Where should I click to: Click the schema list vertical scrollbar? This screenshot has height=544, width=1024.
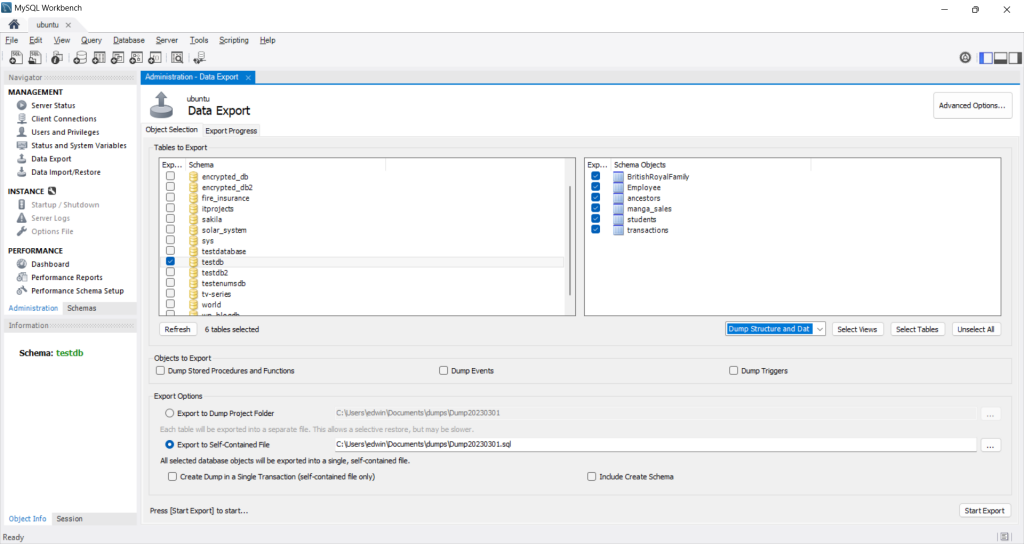[x=570, y=240]
